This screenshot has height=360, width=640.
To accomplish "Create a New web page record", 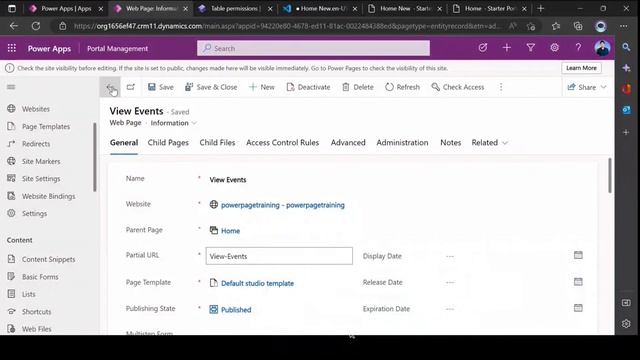I will [x=262, y=87].
